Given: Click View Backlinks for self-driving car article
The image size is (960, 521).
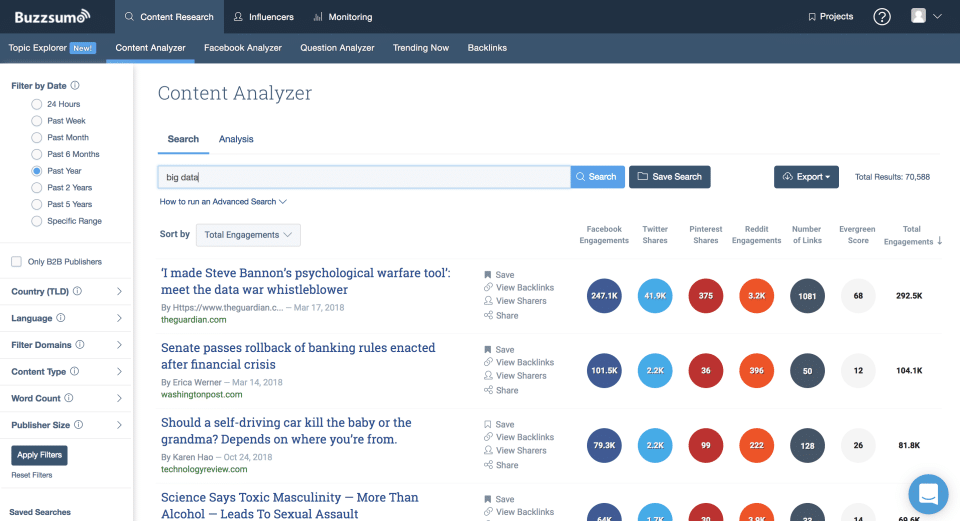Looking at the screenshot, I should (x=524, y=437).
